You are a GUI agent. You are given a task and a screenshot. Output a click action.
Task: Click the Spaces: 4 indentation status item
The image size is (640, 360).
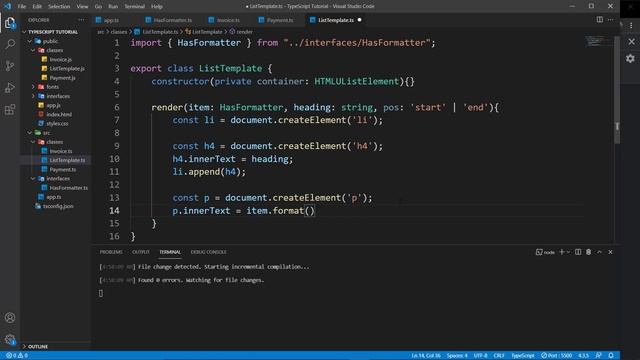pyautogui.click(x=457, y=356)
